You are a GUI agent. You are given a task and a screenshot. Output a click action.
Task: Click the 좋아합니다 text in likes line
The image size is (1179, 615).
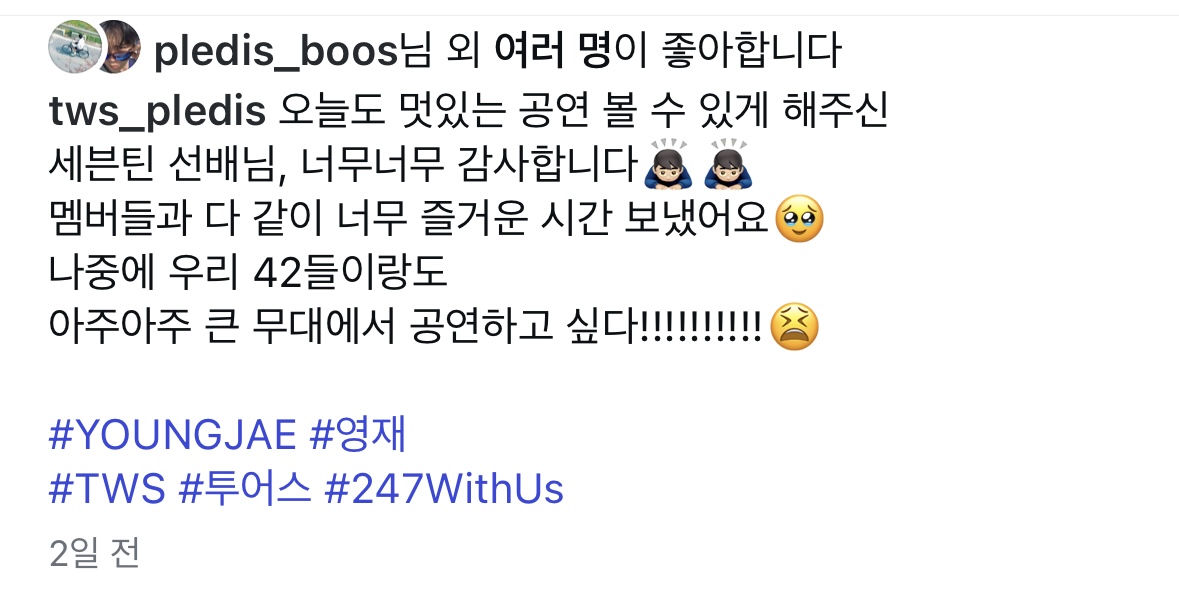tap(751, 50)
